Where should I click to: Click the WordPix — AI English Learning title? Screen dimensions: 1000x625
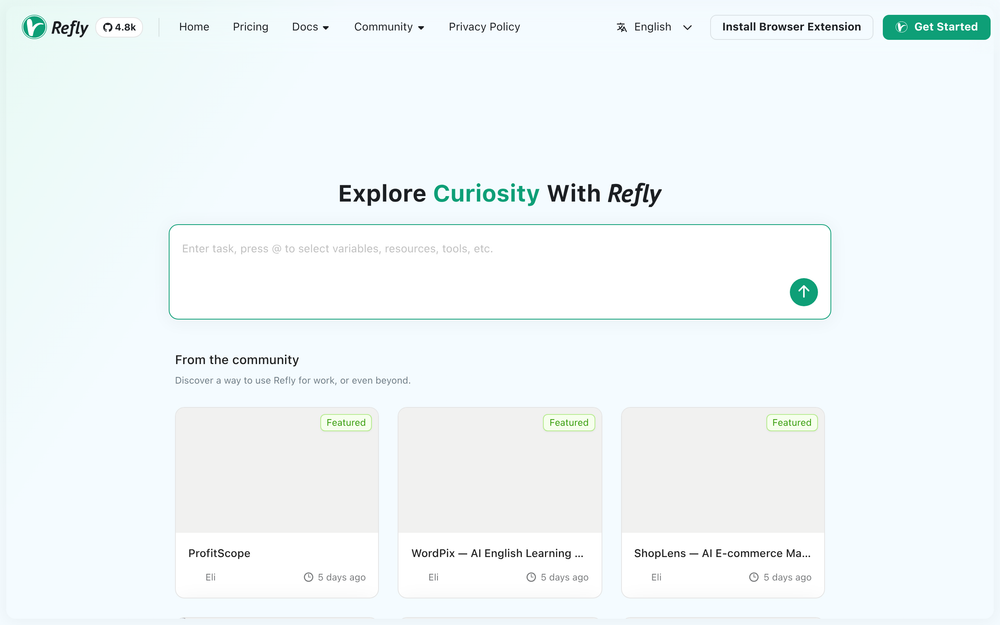tap(497, 553)
